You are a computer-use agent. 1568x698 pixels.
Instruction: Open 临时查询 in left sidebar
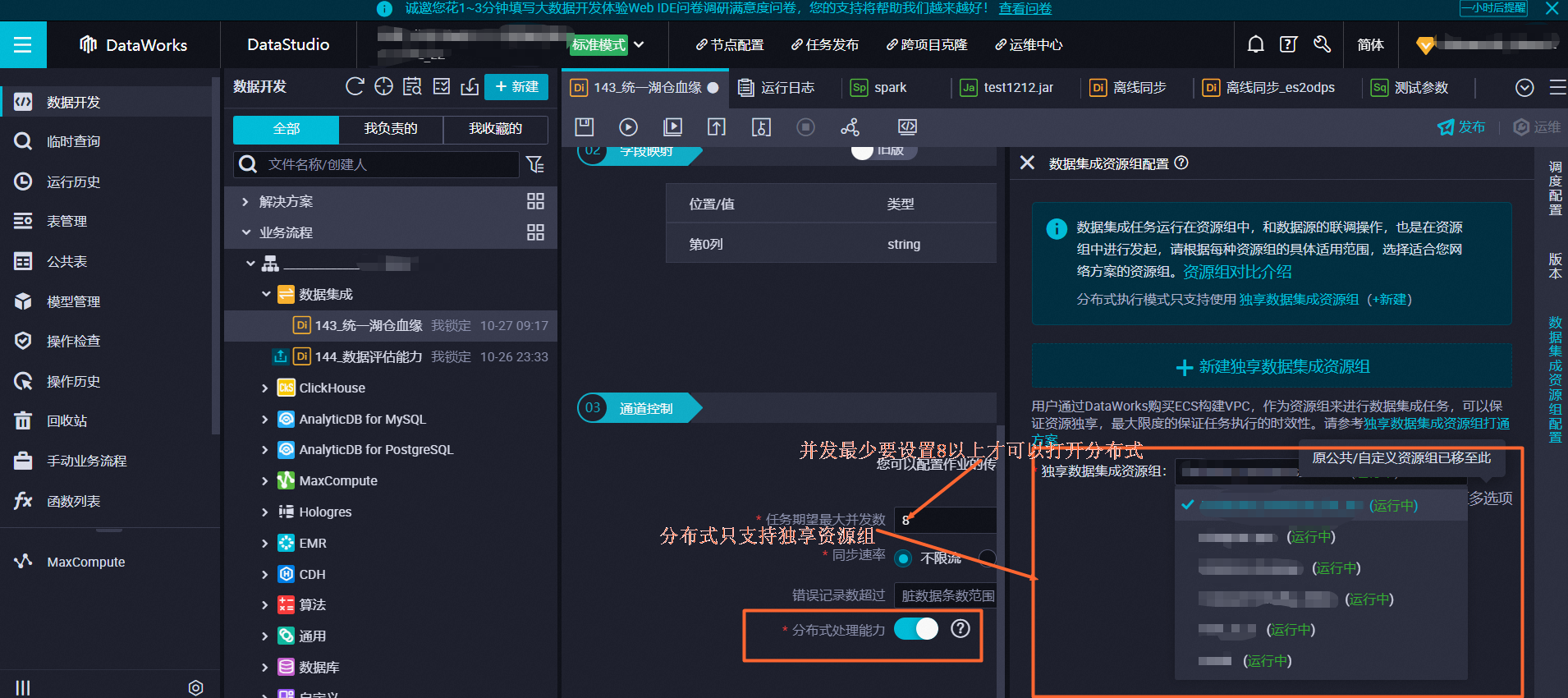(x=74, y=141)
